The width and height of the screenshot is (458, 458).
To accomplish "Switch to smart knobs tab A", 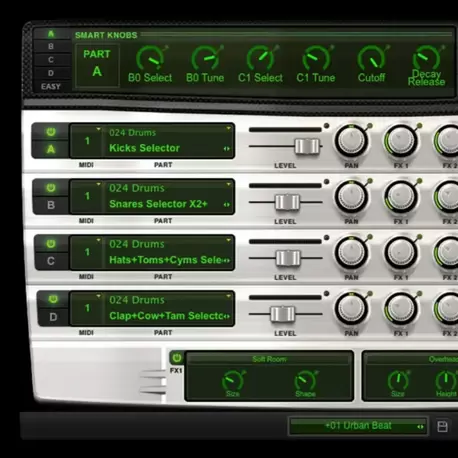I will click(x=51, y=34).
